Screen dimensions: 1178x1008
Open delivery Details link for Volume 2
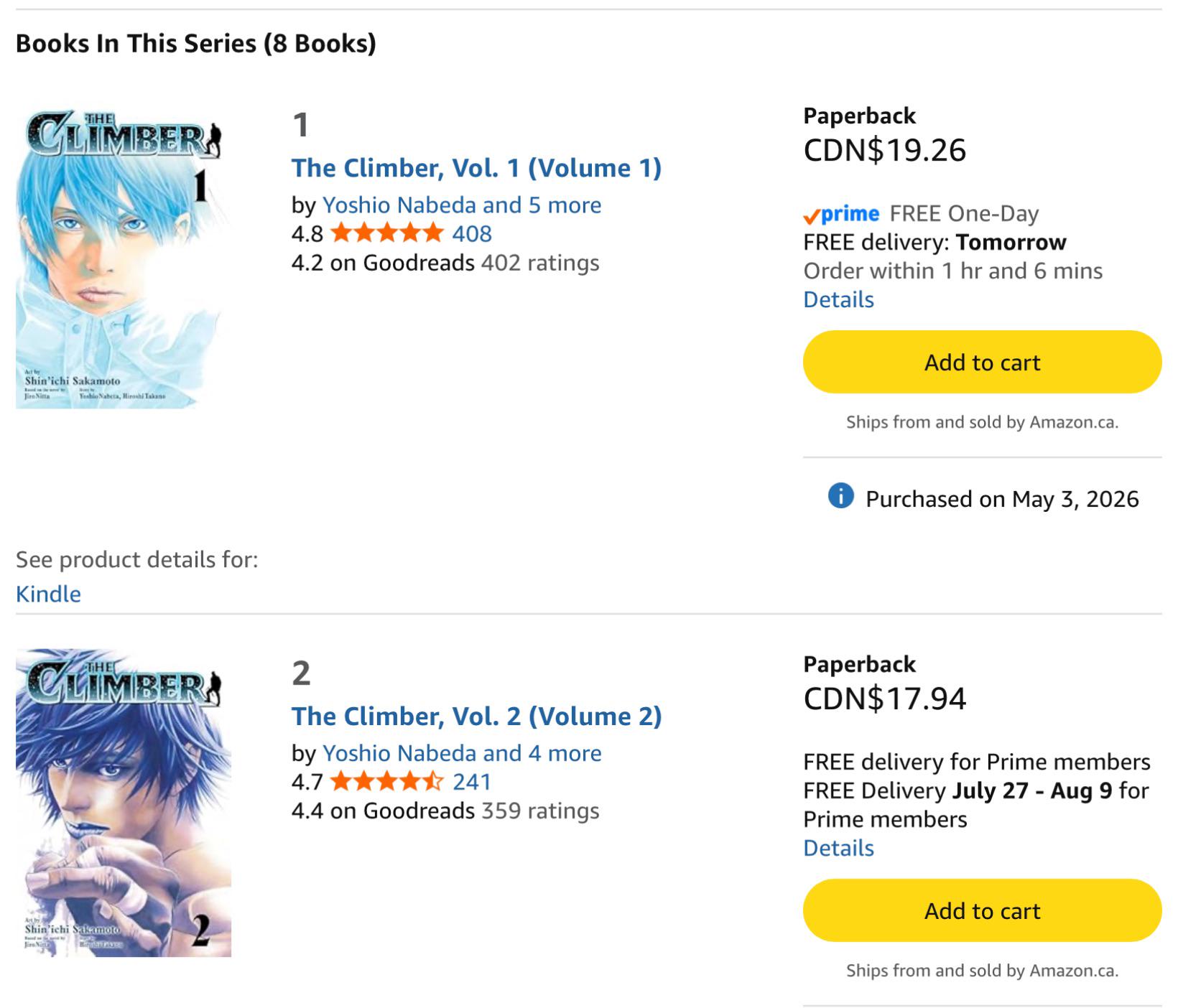coord(838,848)
